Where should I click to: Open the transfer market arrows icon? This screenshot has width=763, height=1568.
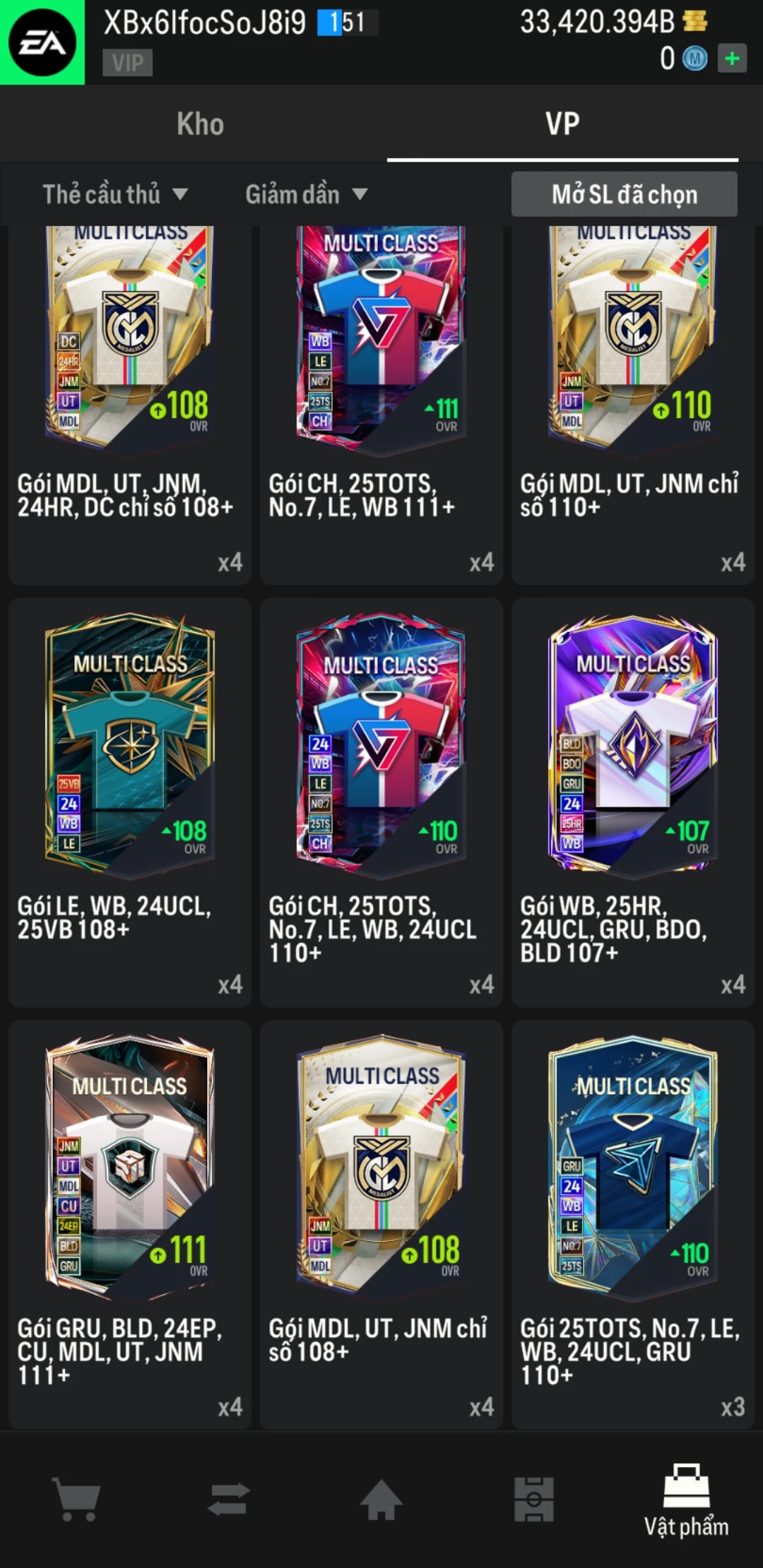point(229,1499)
